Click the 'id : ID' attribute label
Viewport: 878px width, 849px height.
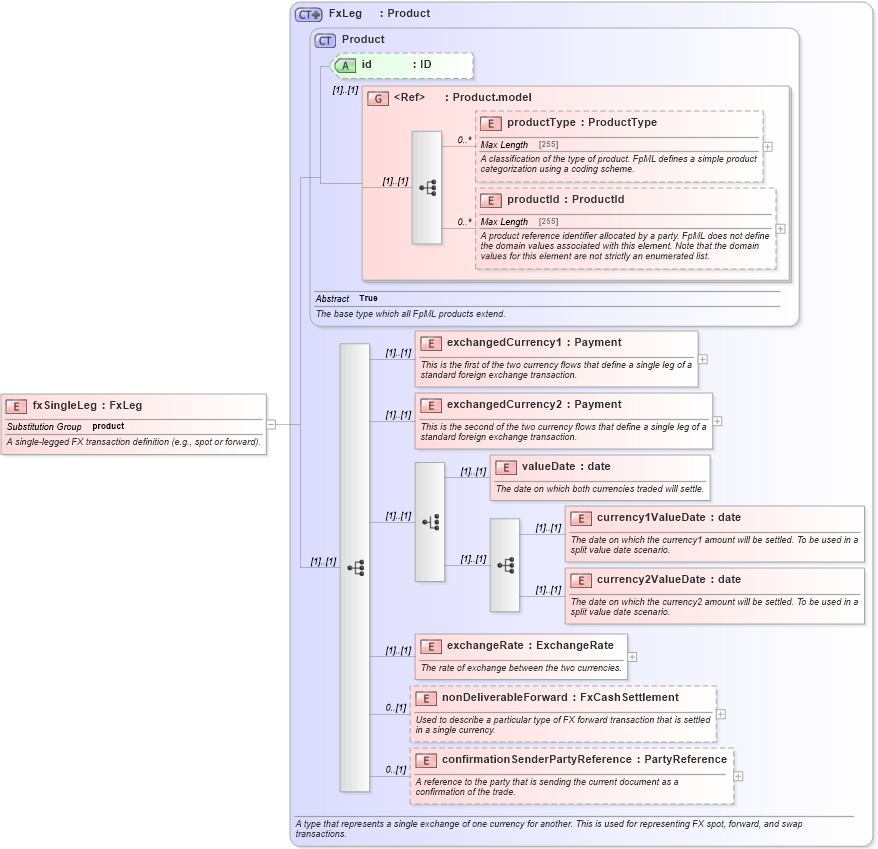pyautogui.click(x=396, y=64)
